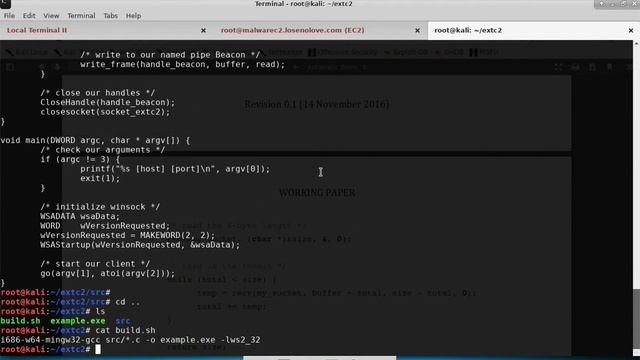The width and height of the screenshot is (640, 360).
Task: Open the File menu
Action: coord(9,16)
